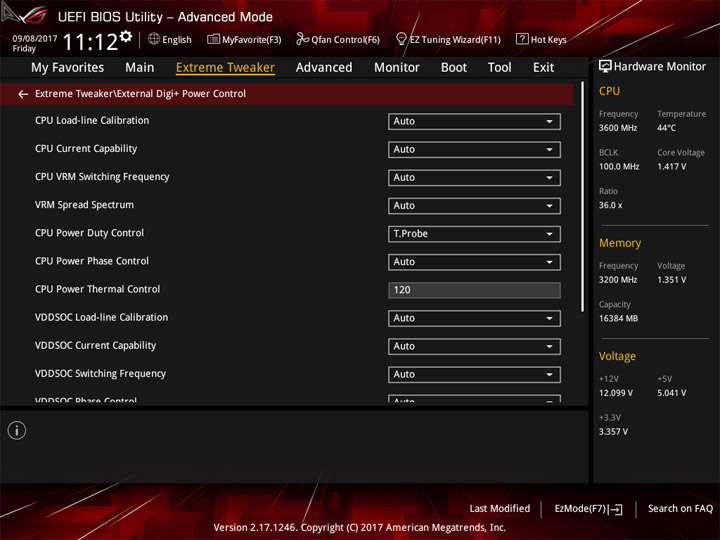
Task: Show Hot Keys help label
Action: [x=548, y=40]
